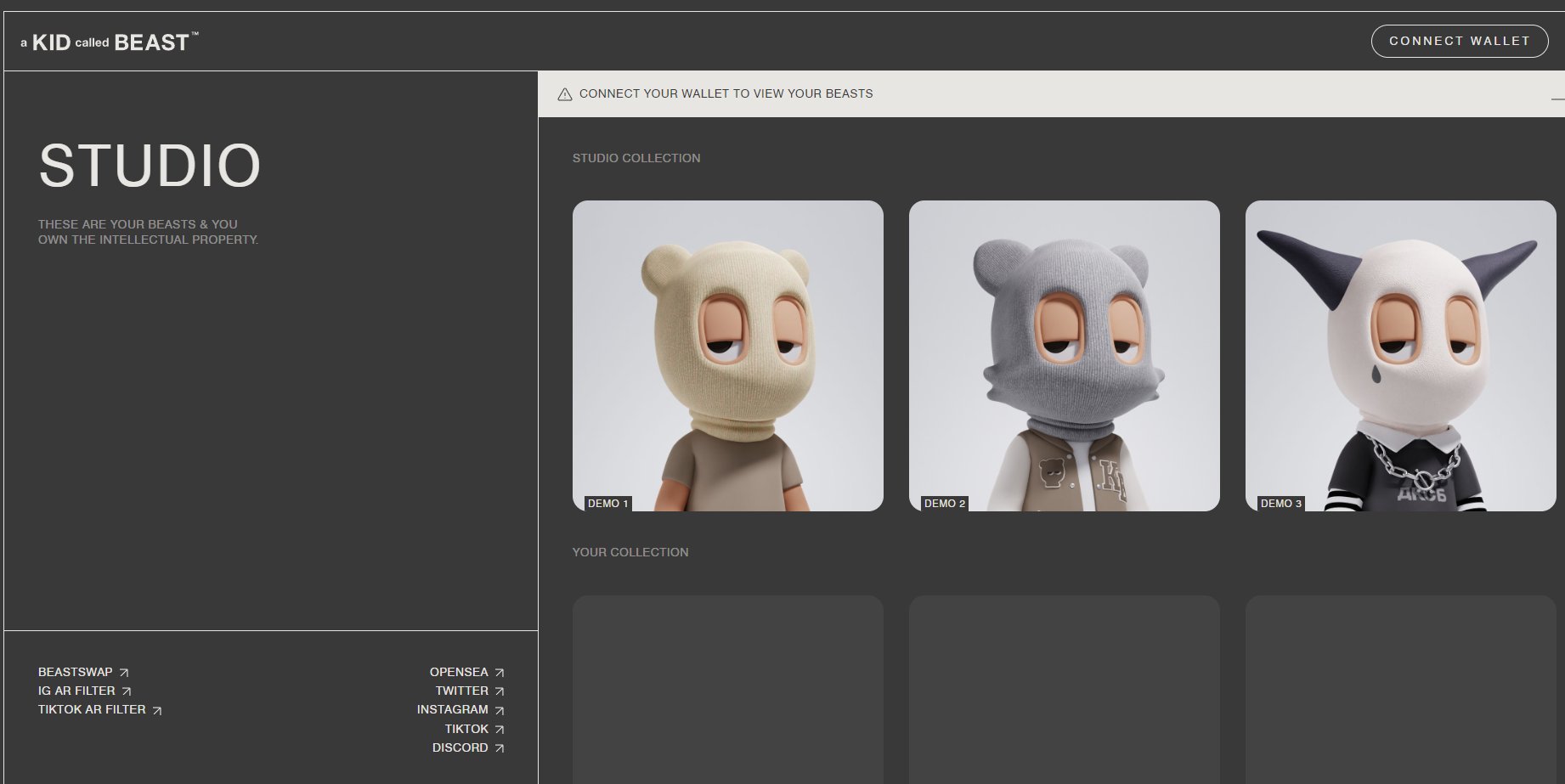Click the Connect Wallet button

[x=1459, y=41]
